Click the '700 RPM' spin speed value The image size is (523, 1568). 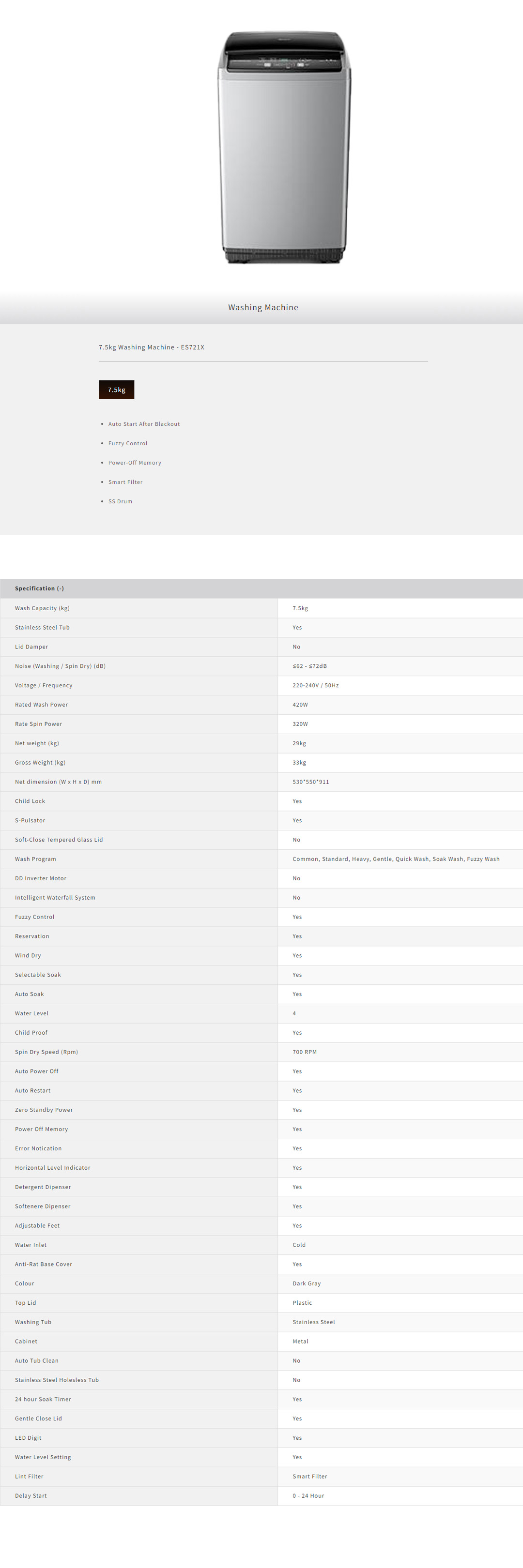click(305, 1052)
